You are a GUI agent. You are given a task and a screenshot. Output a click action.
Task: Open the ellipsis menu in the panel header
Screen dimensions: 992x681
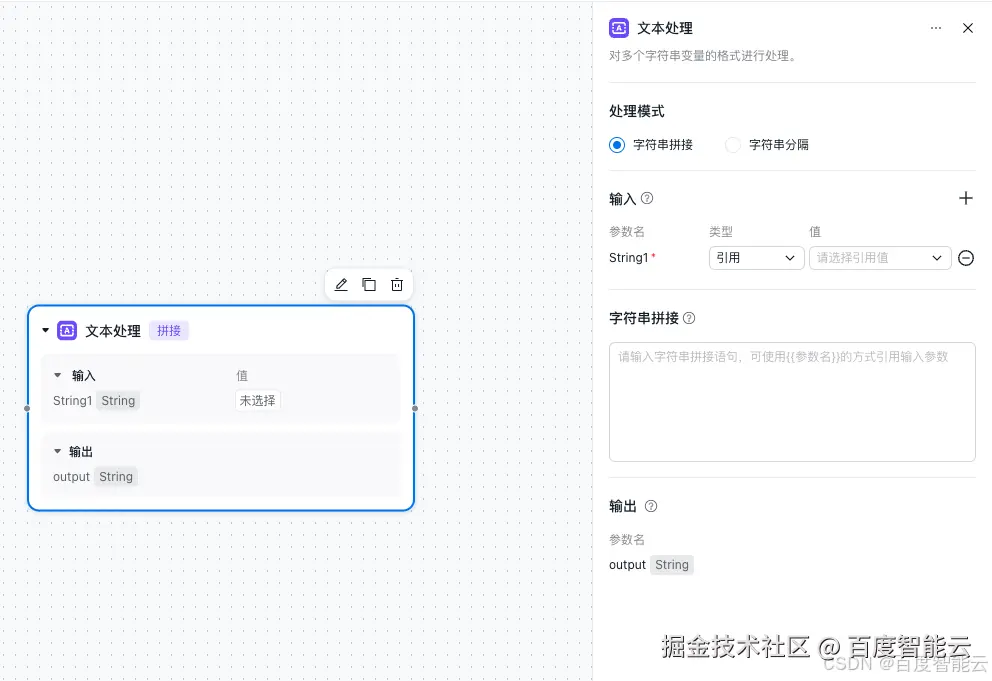(x=936, y=28)
